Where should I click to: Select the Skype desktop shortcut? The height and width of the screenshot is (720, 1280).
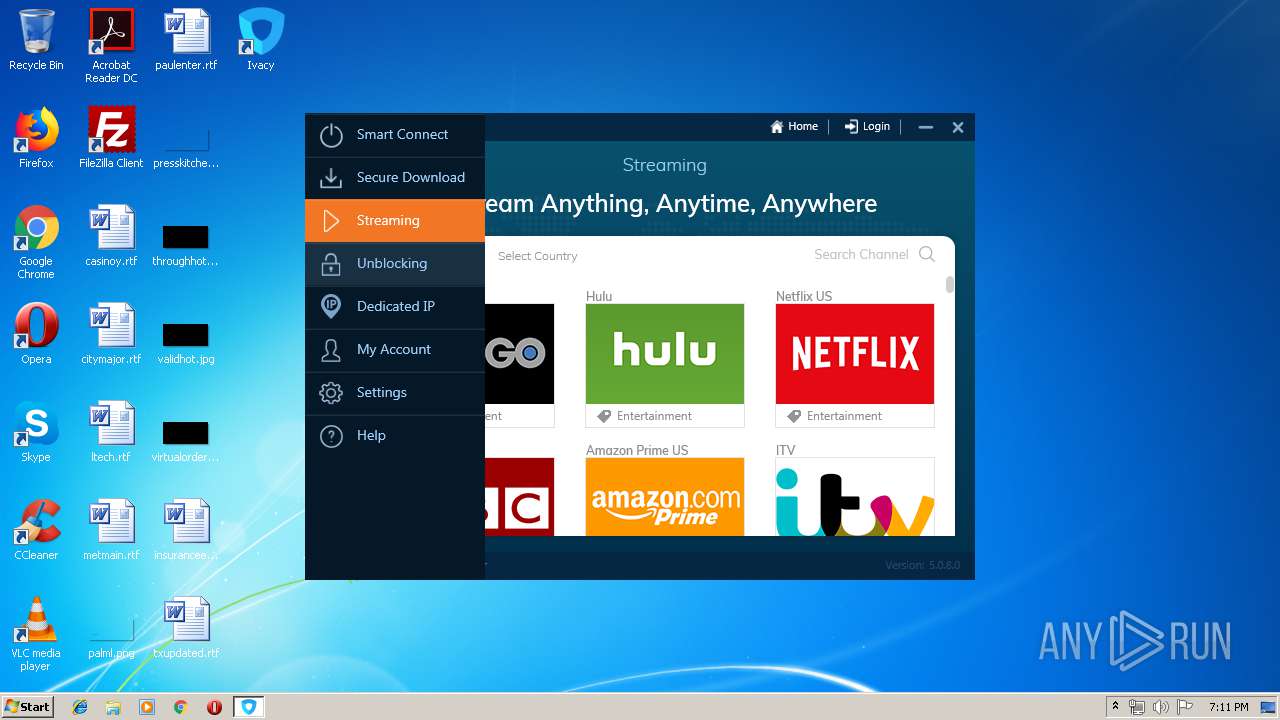pyautogui.click(x=36, y=432)
